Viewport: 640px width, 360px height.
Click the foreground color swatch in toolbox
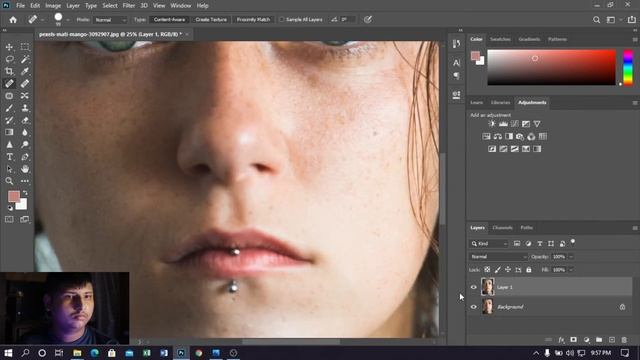[x=13, y=196]
